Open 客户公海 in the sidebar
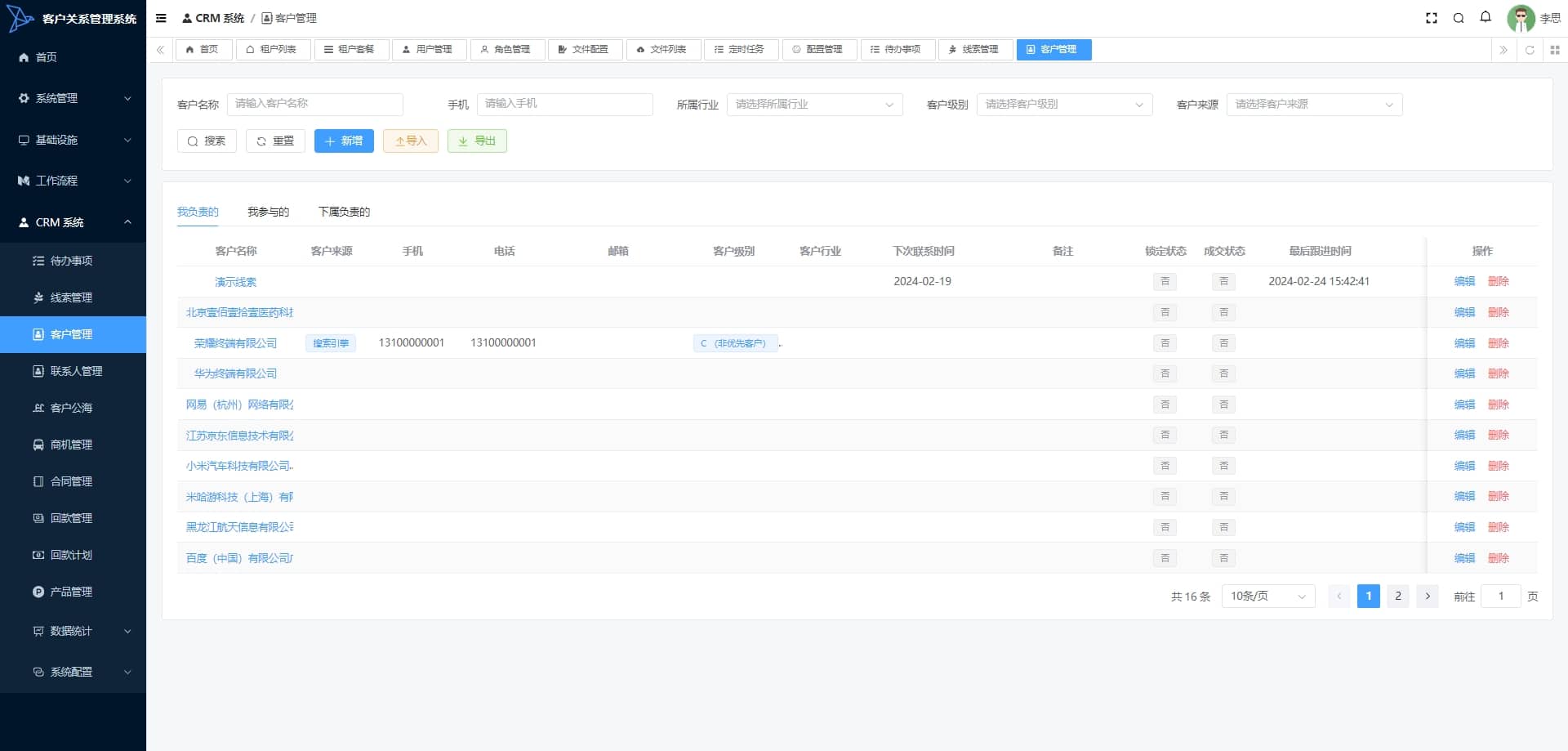 73,408
